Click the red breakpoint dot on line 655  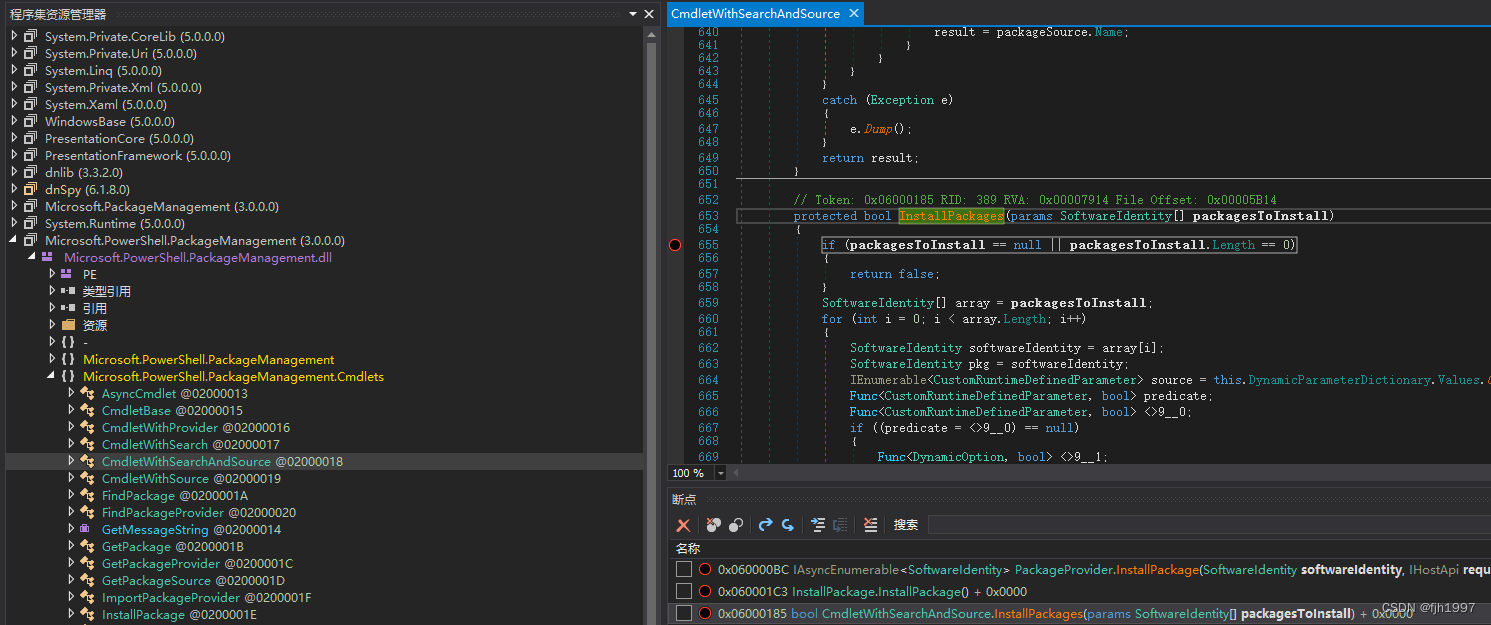[675, 245]
